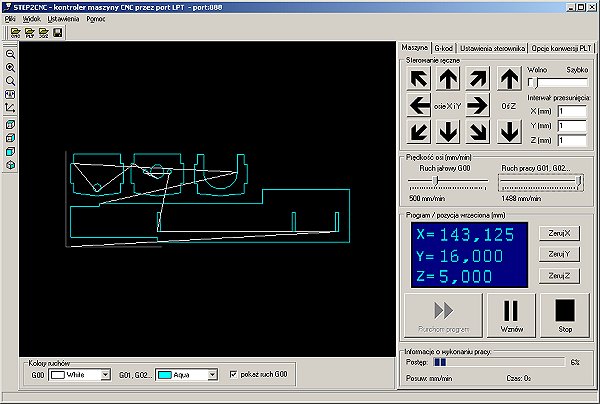Jog the Y axis down in the X/Y pad

[448, 132]
